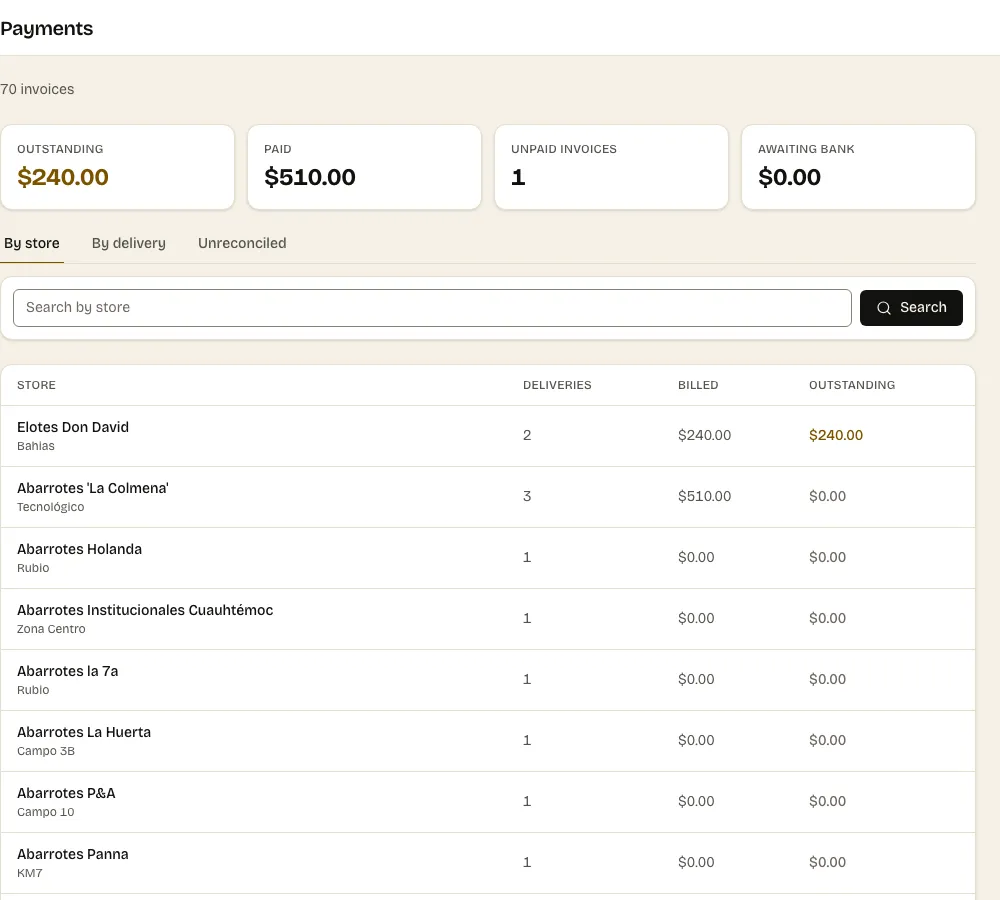
Task: Click the Search button label
Action: (923, 307)
